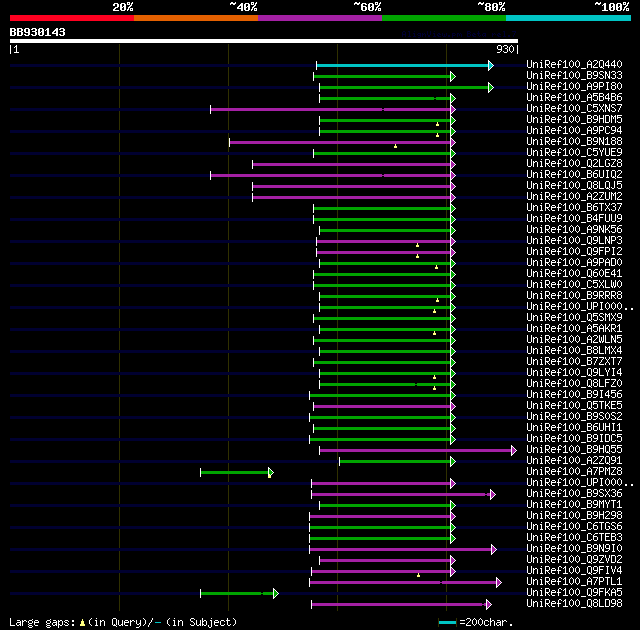The image size is (640, 630).
Task: Open the UniRef100_B9N9I0 label
Action: (574, 549)
